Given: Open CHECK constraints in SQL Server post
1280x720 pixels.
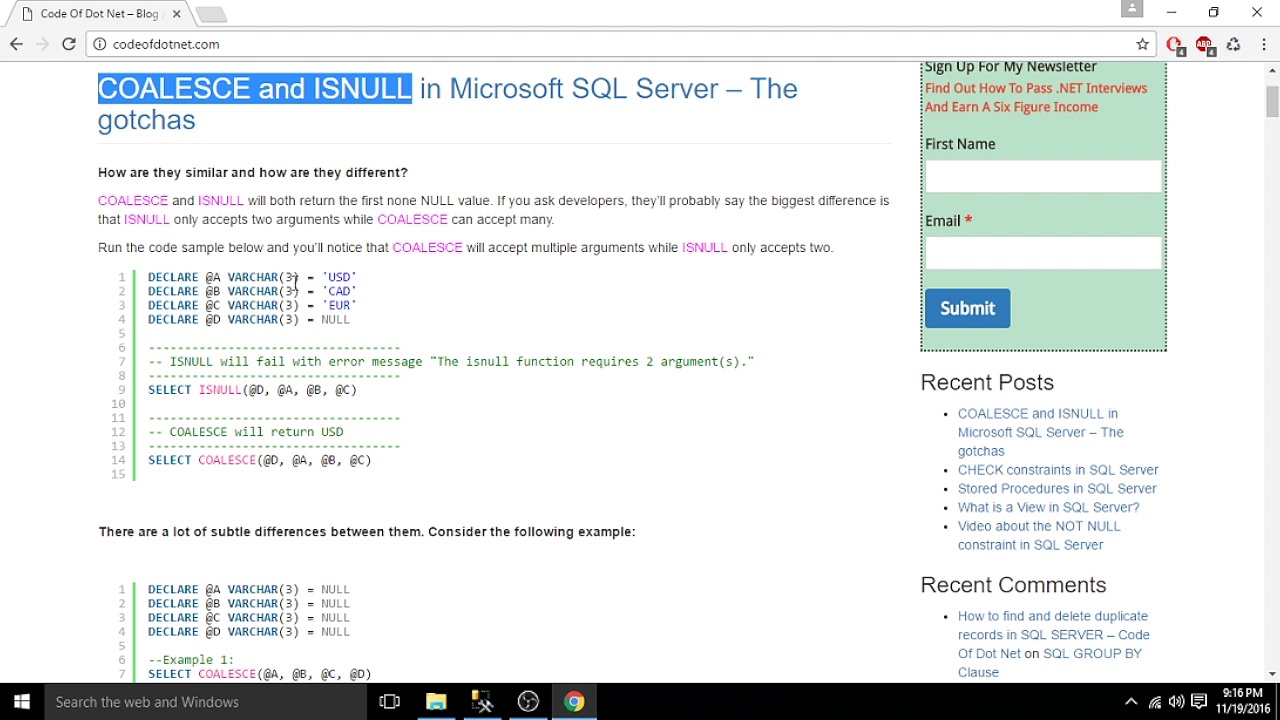Looking at the screenshot, I should click(1058, 470).
